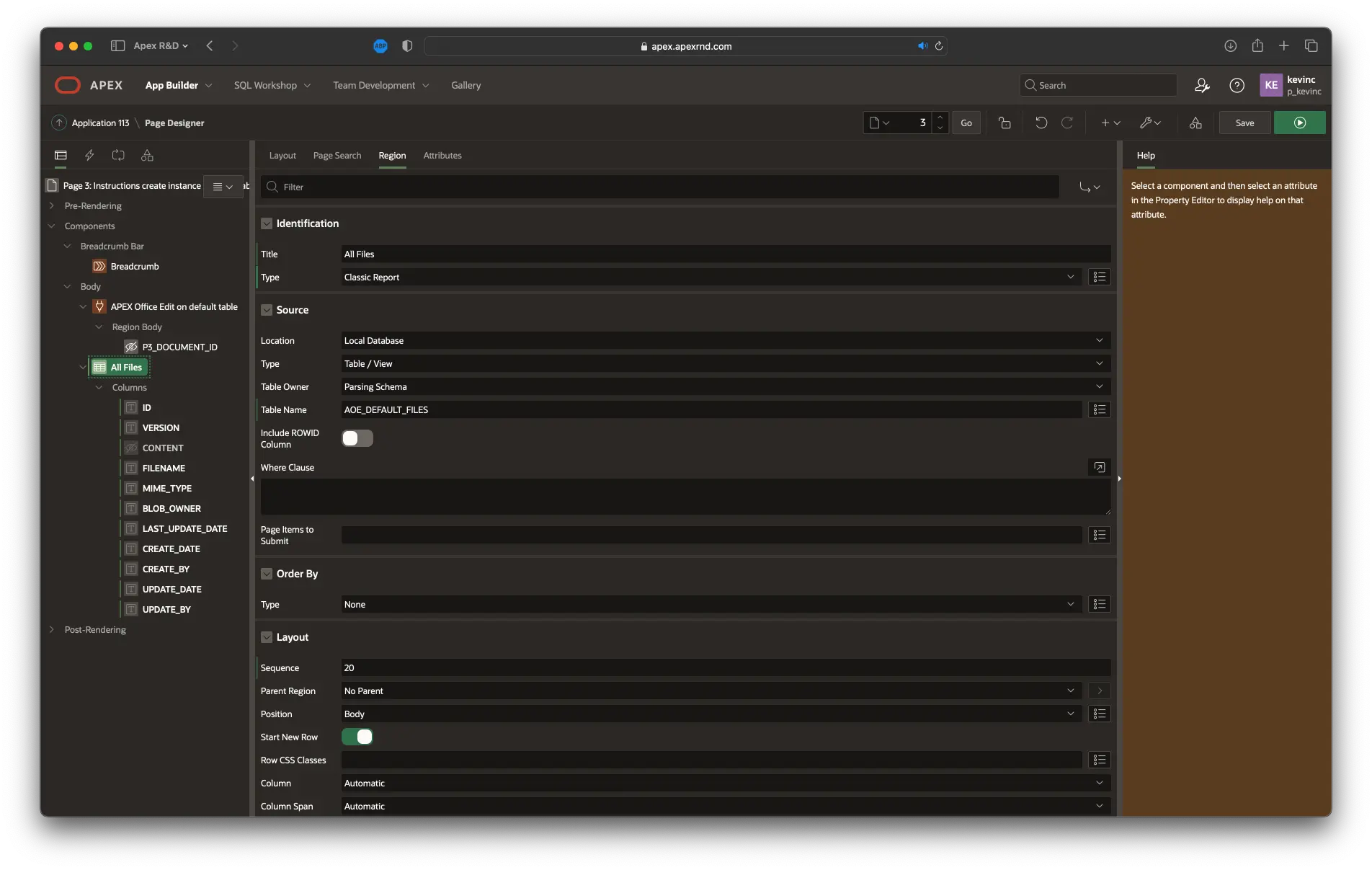Open the Rendering tree tab icon
1372x870 pixels.
coord(61,155)
